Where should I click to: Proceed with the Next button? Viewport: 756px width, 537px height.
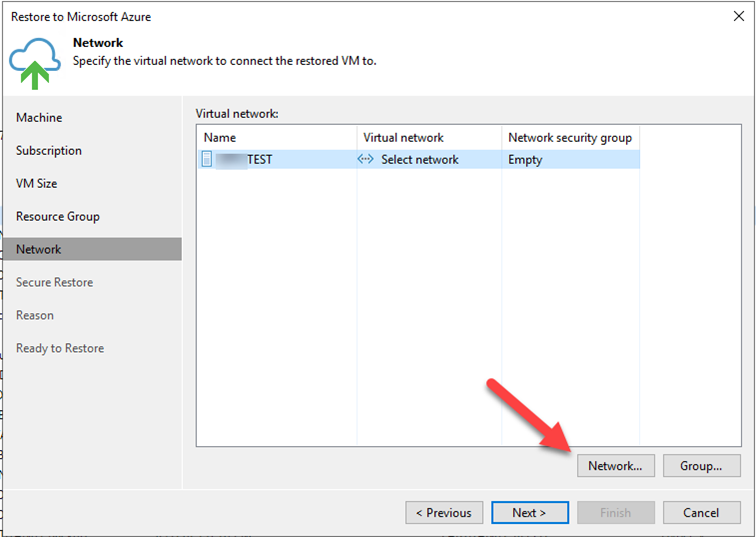[x=530, y=512]
